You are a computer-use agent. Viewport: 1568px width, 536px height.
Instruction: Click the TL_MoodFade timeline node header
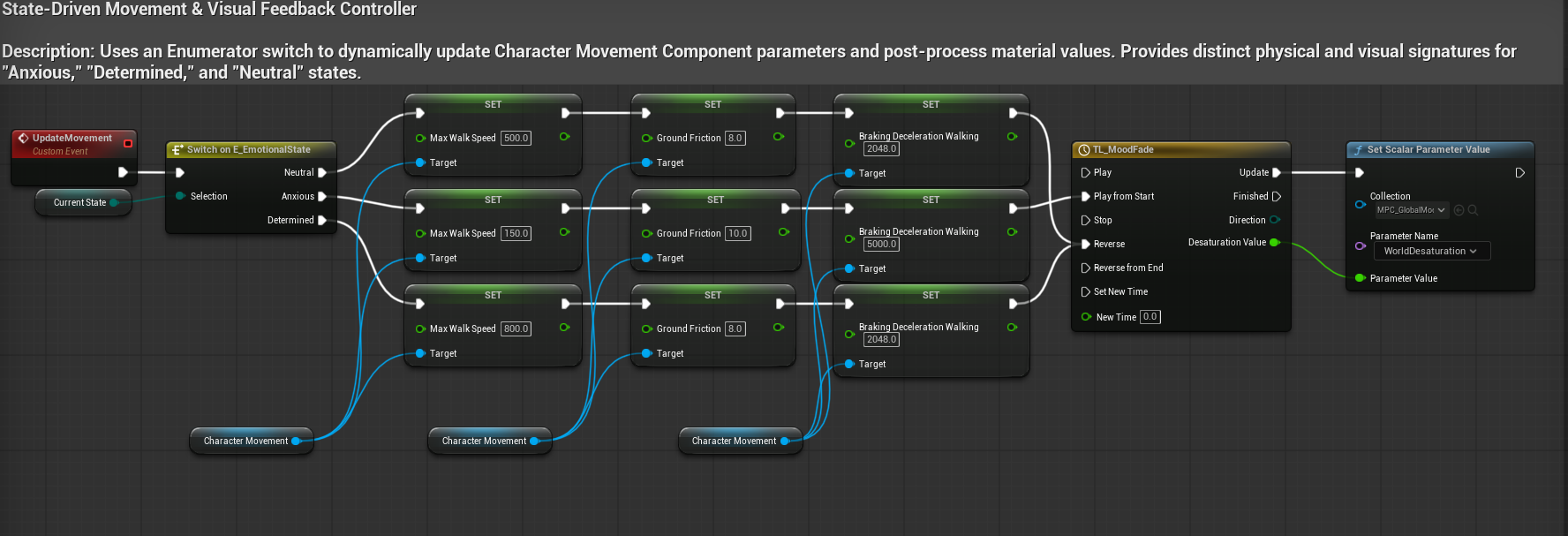pos(1180,149)
